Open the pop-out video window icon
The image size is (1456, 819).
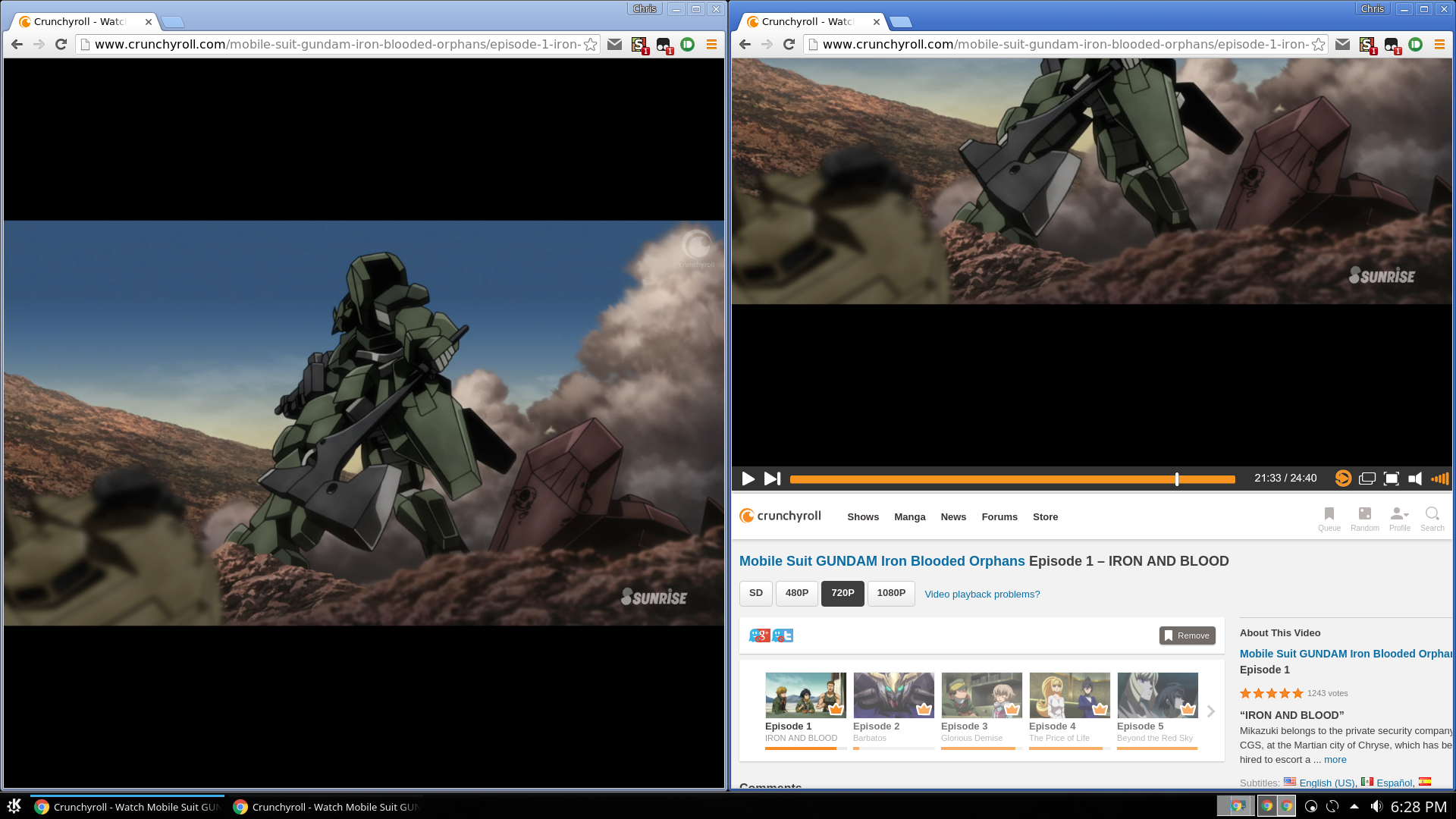point(1367,479)
